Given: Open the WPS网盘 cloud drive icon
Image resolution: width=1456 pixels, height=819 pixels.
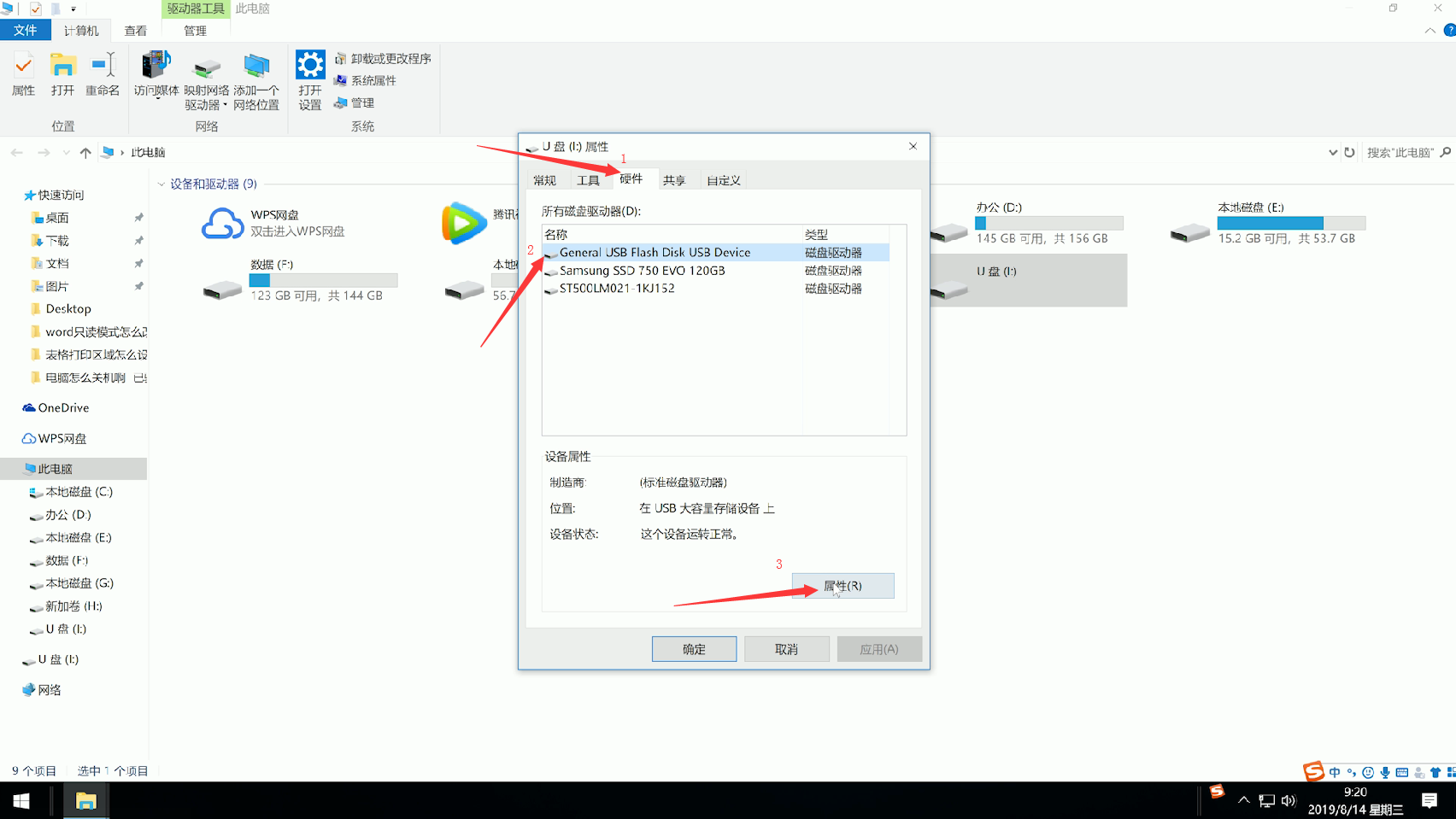Looking at the screenshot, I should click(222, 224).
